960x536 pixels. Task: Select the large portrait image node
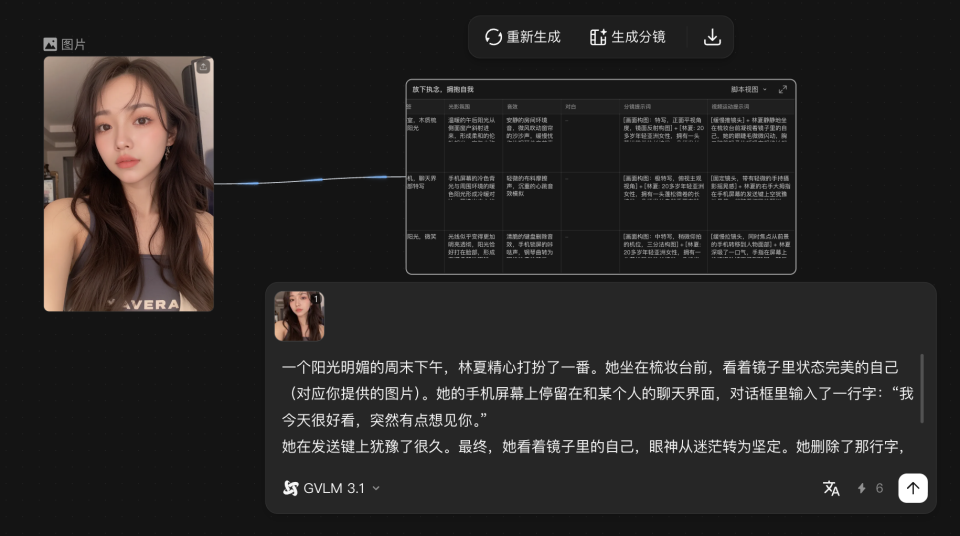(129, 184)
